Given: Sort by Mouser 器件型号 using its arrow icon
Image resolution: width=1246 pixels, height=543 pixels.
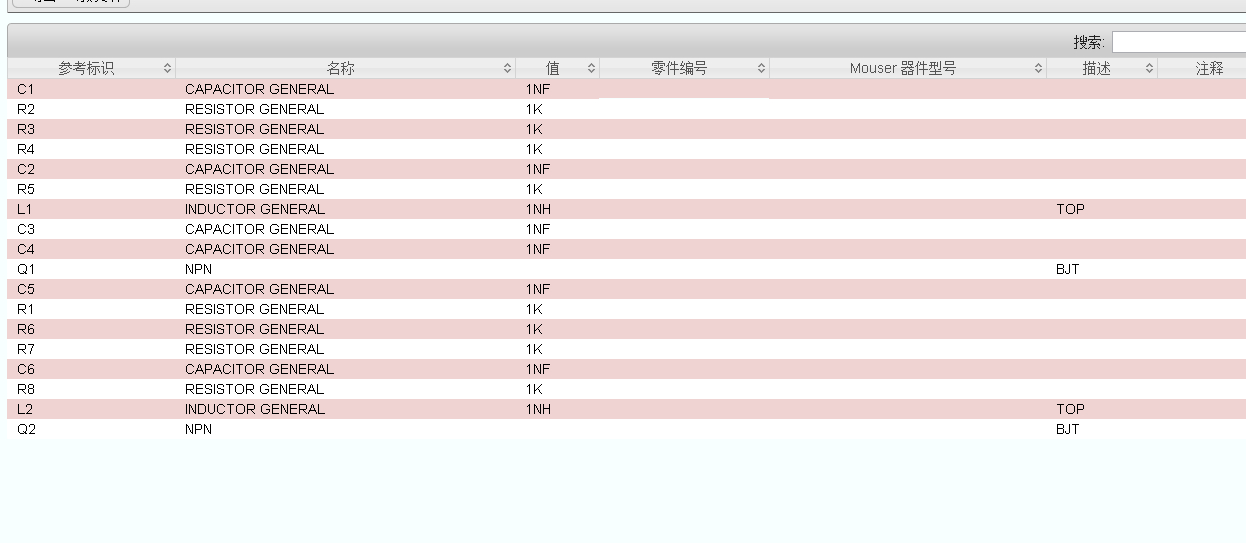Looking at the screenshot, I should coord(1038,69).
